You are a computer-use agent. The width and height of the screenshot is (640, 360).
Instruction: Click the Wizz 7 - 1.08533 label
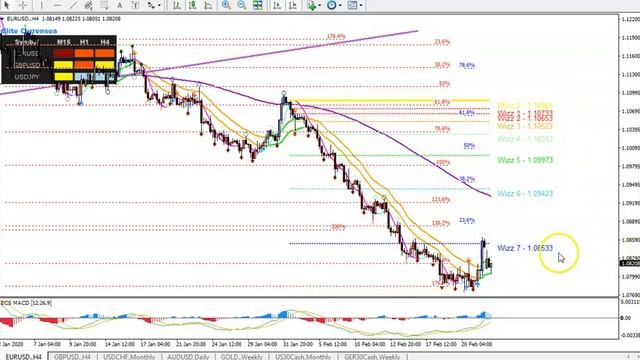tap(525, 248)
